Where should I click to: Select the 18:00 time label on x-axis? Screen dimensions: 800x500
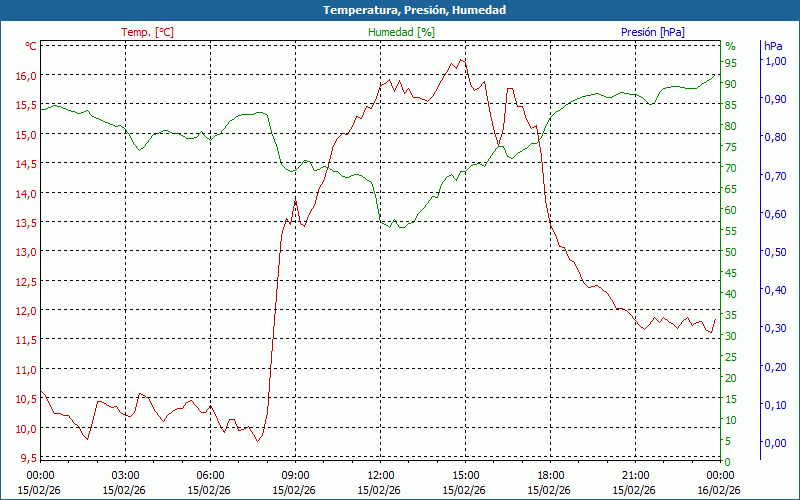[550, 475]
